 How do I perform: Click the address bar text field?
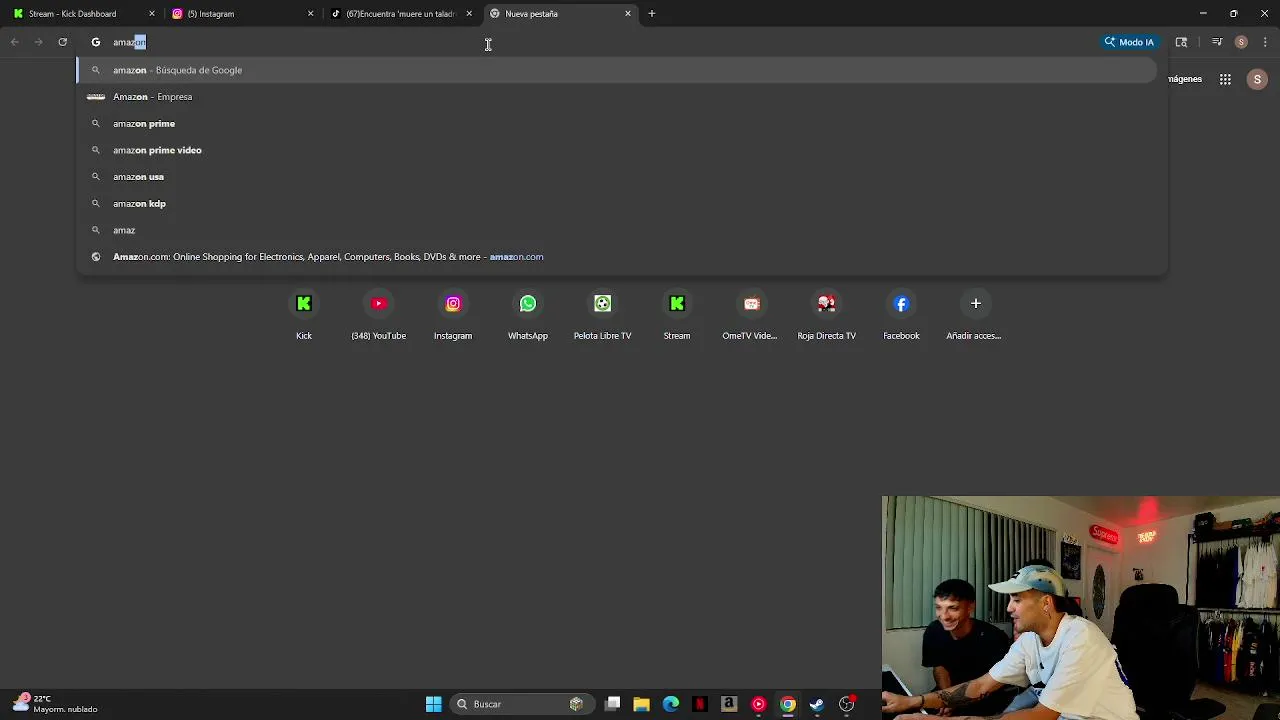(x=600, y=42)
